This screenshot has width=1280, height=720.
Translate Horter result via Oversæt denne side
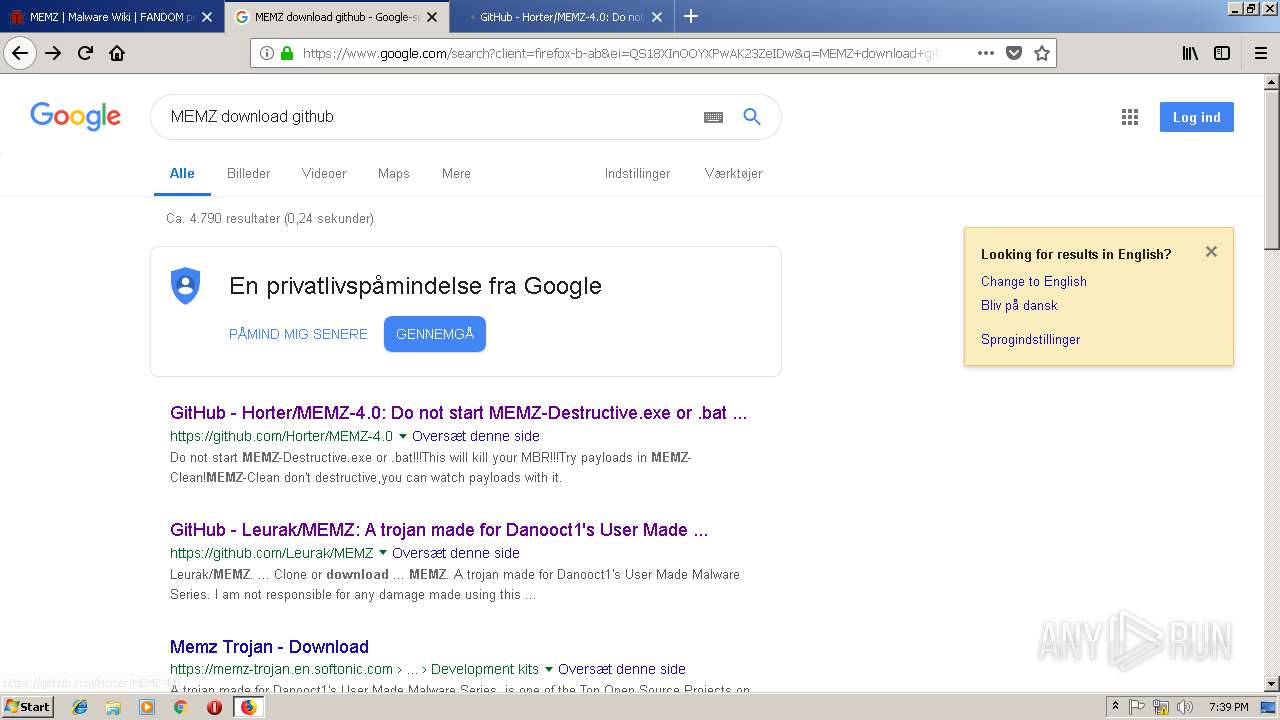pos(476,436)
